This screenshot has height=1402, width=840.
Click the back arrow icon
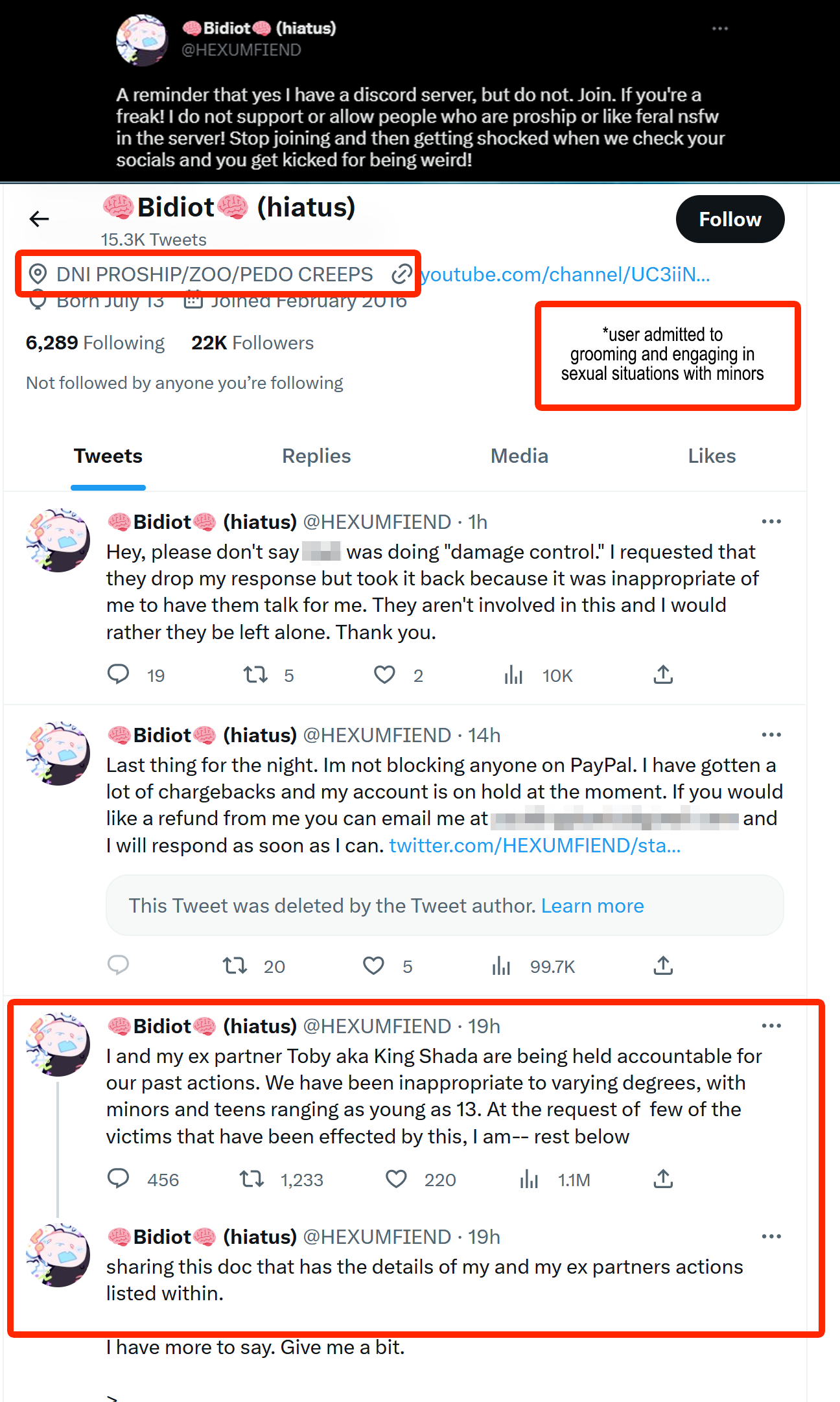pyautogui.click(x=40, y=219)
